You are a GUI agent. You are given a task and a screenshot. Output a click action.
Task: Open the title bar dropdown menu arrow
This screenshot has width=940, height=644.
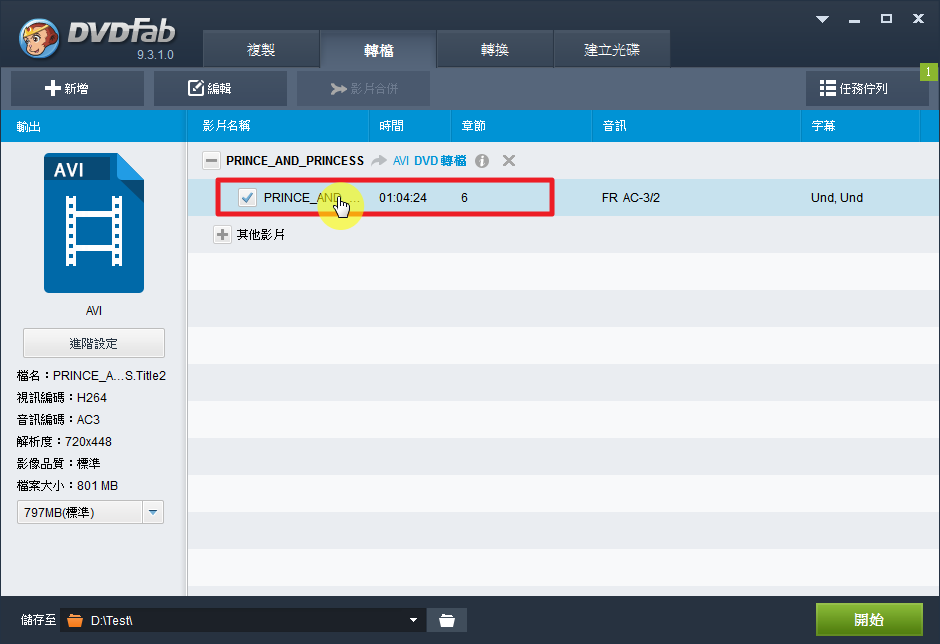click(822, 19)
